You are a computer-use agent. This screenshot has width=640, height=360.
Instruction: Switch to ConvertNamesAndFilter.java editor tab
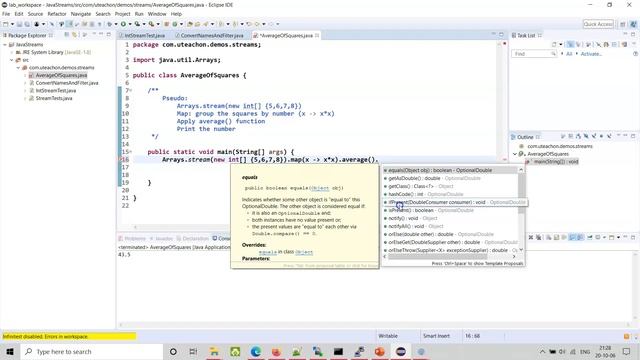211,36
